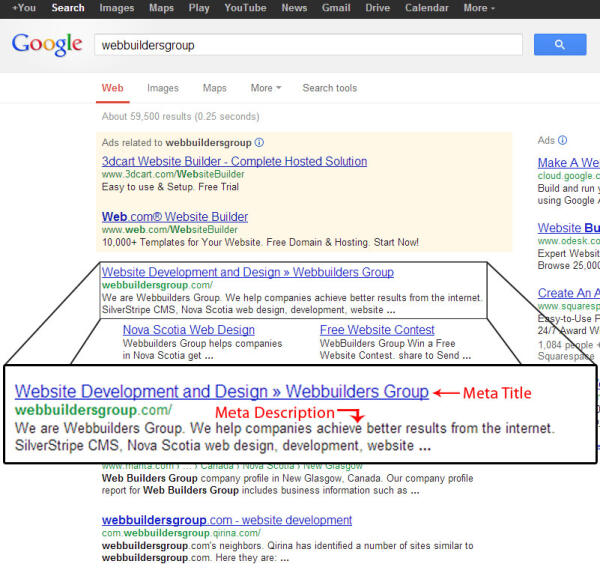Open Calendar in the top bar
Screen dimensions: 600x576
coord(427,8)
